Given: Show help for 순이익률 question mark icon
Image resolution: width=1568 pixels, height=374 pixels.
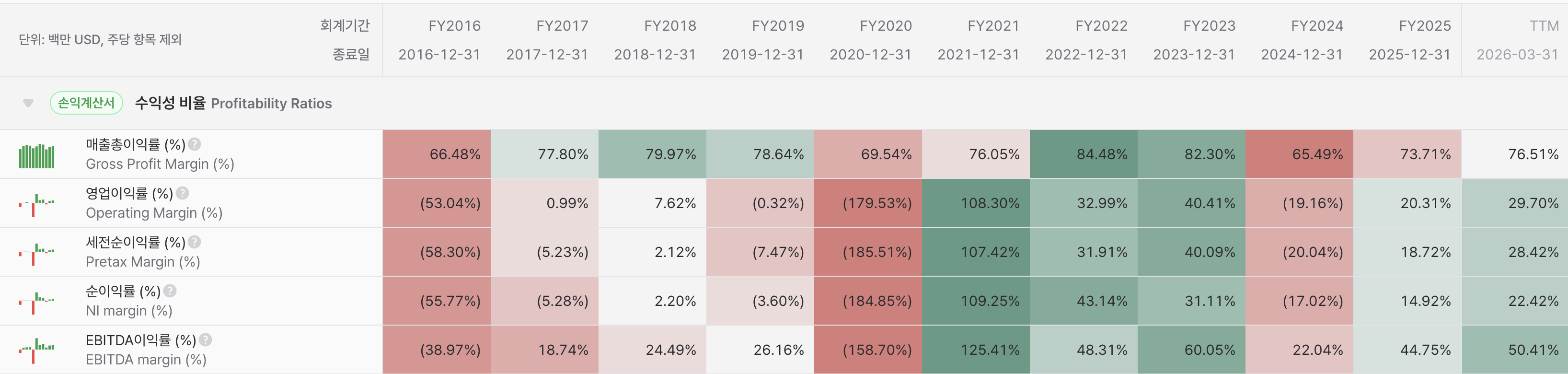Looking at the screenshot, I should 170,291.
